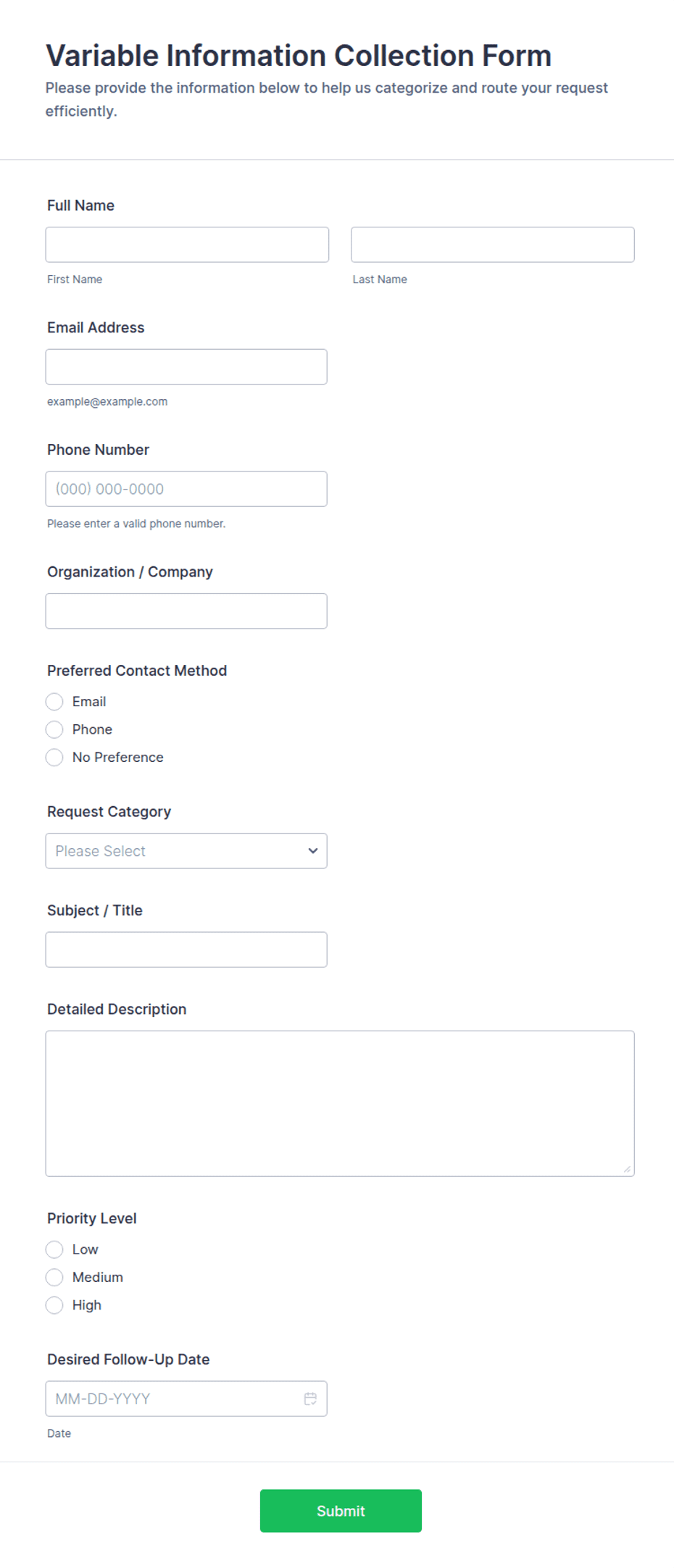The image size is (674, 1568).
Task: Focus the First Name field
Action: click(187, 245)
